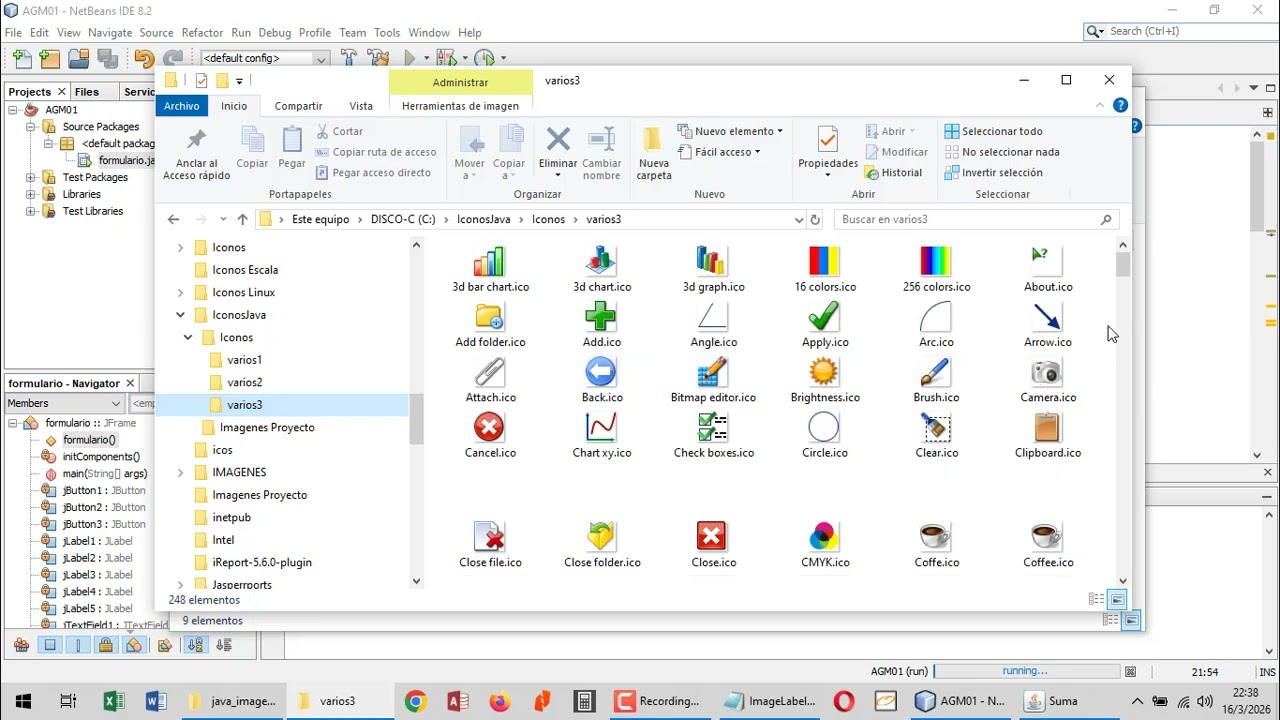Toggle the vertical bar filter in Navigator toolbar
This screenshot has height=720, width=1280.
(78, 645)
